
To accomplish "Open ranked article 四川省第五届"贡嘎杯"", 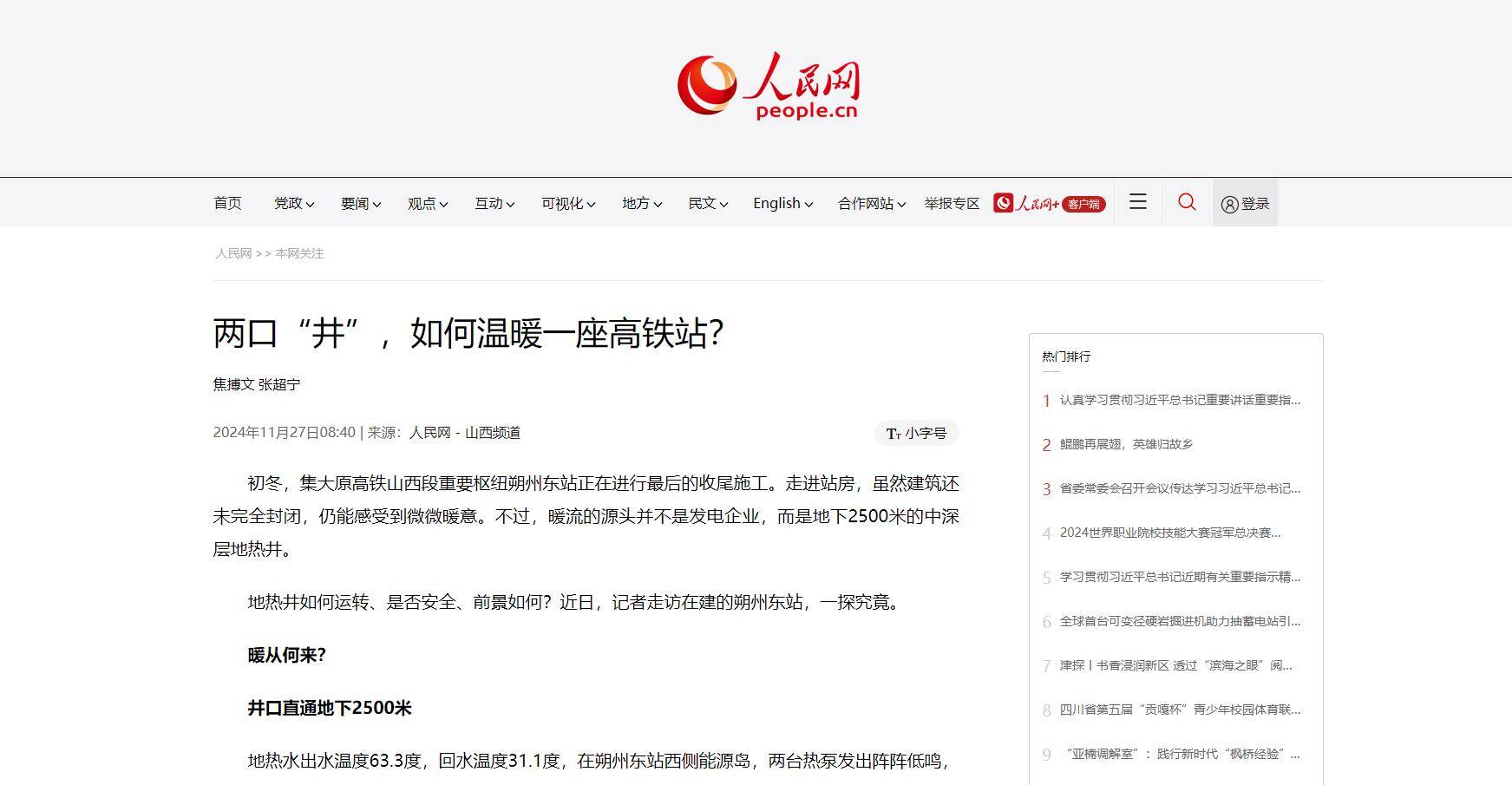I will [x=1180, y=710].
